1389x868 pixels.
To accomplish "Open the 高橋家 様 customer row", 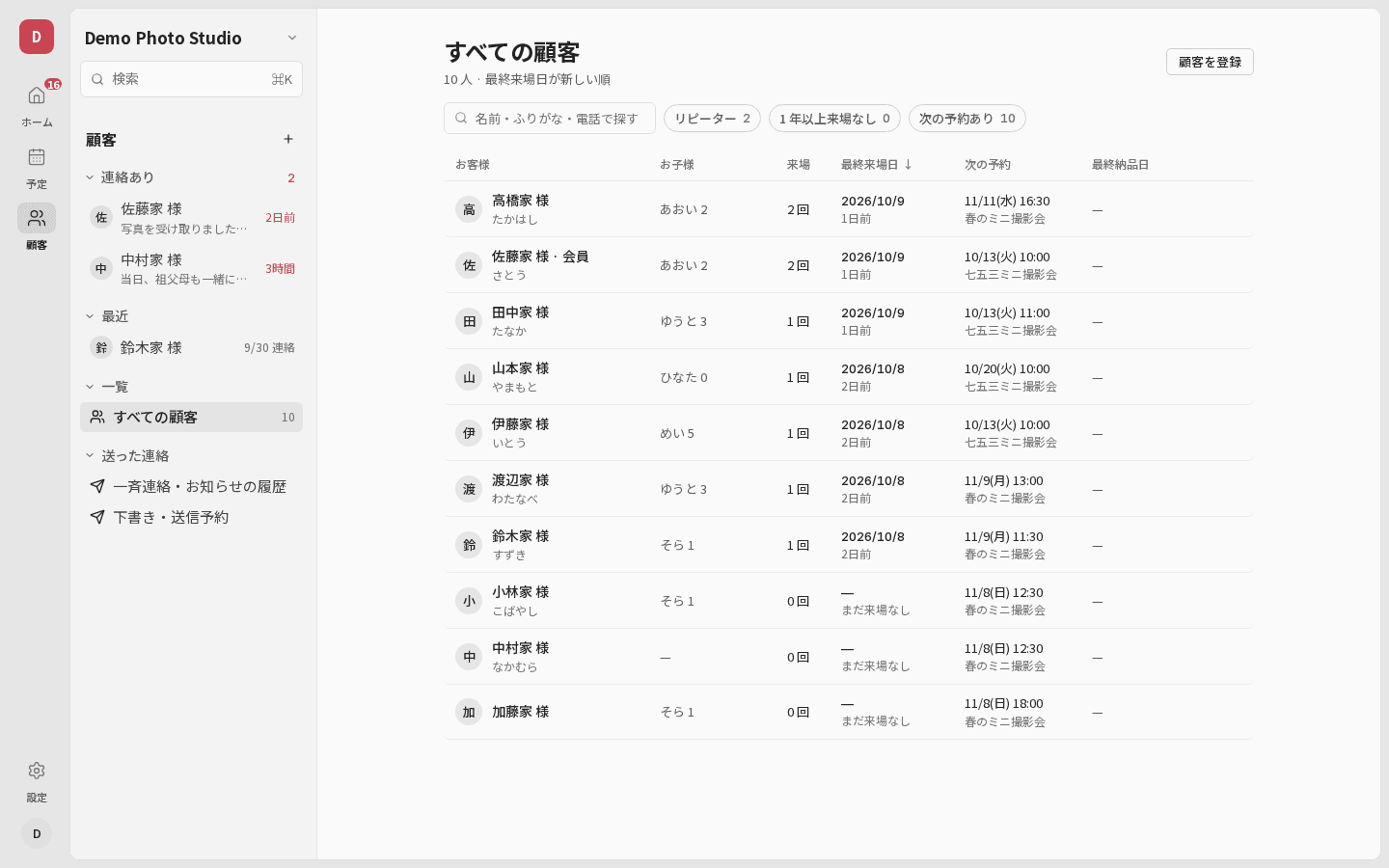I will [x=849, y=209].
